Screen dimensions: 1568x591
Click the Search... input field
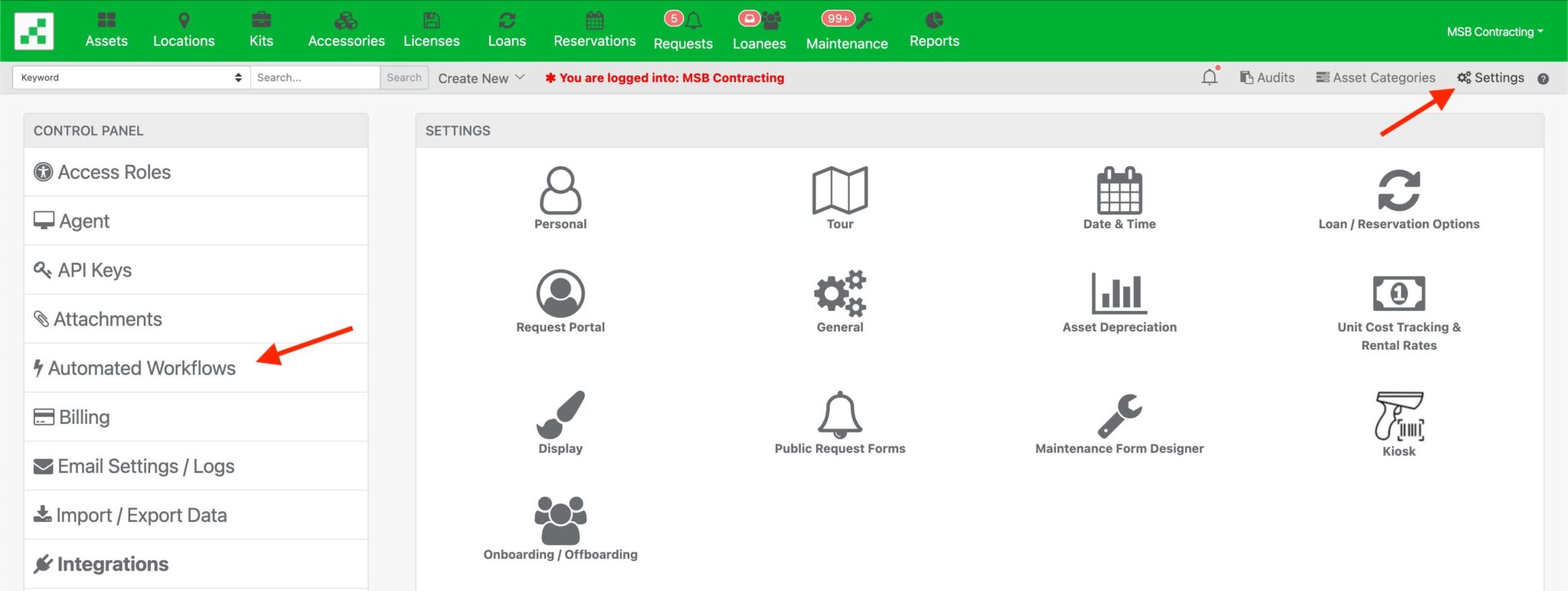coord(315,77)
